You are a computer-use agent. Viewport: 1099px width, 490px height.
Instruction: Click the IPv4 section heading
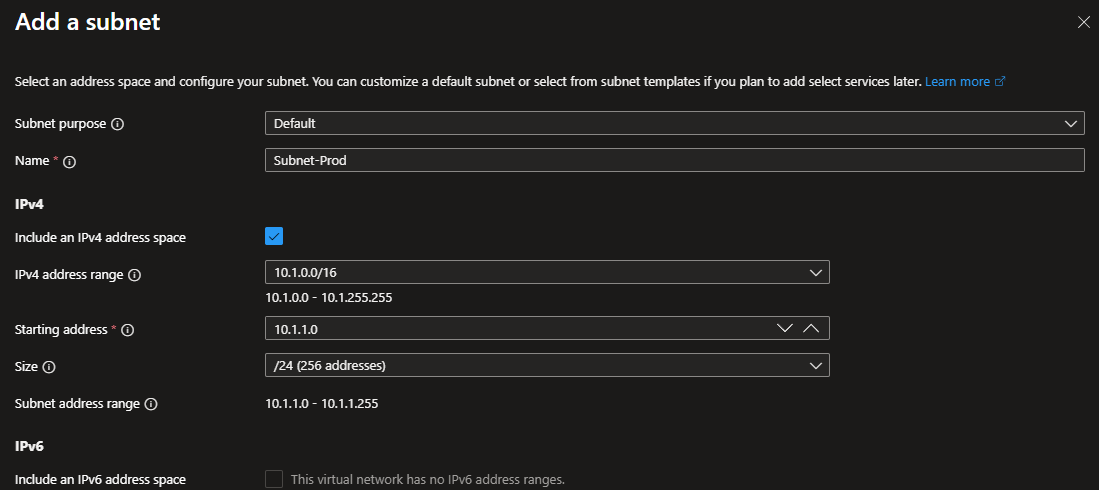[27, 203]
